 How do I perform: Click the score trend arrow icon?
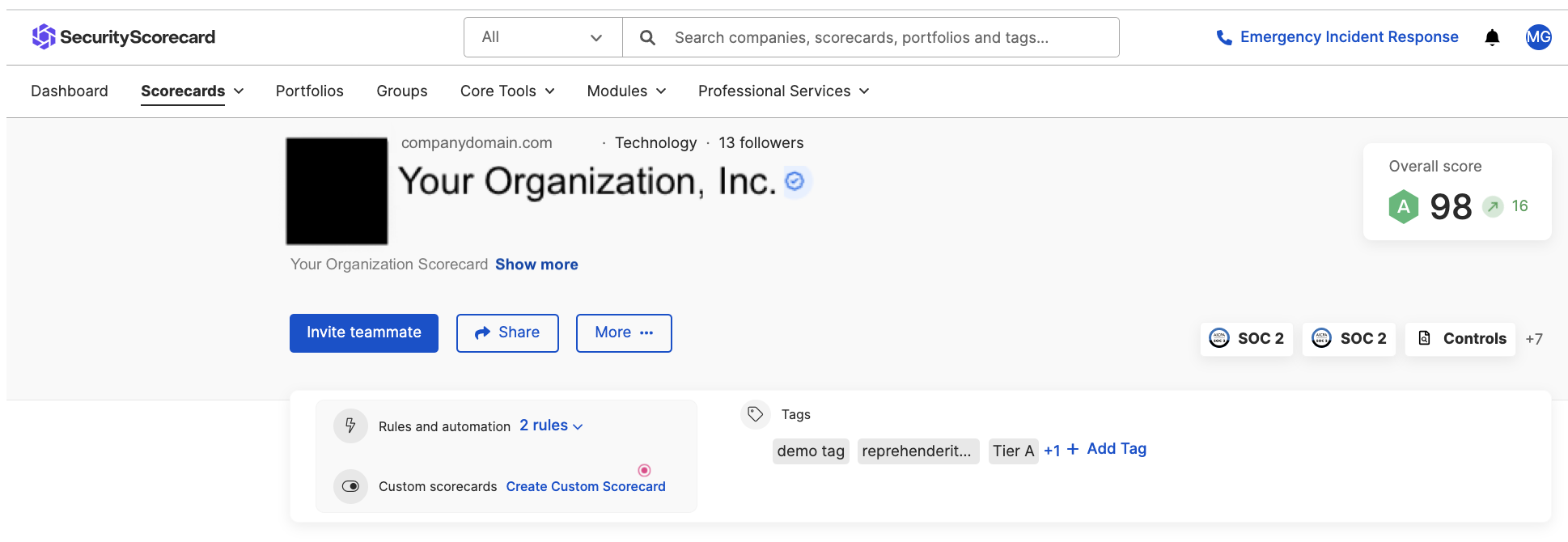tap(1493, 206)
